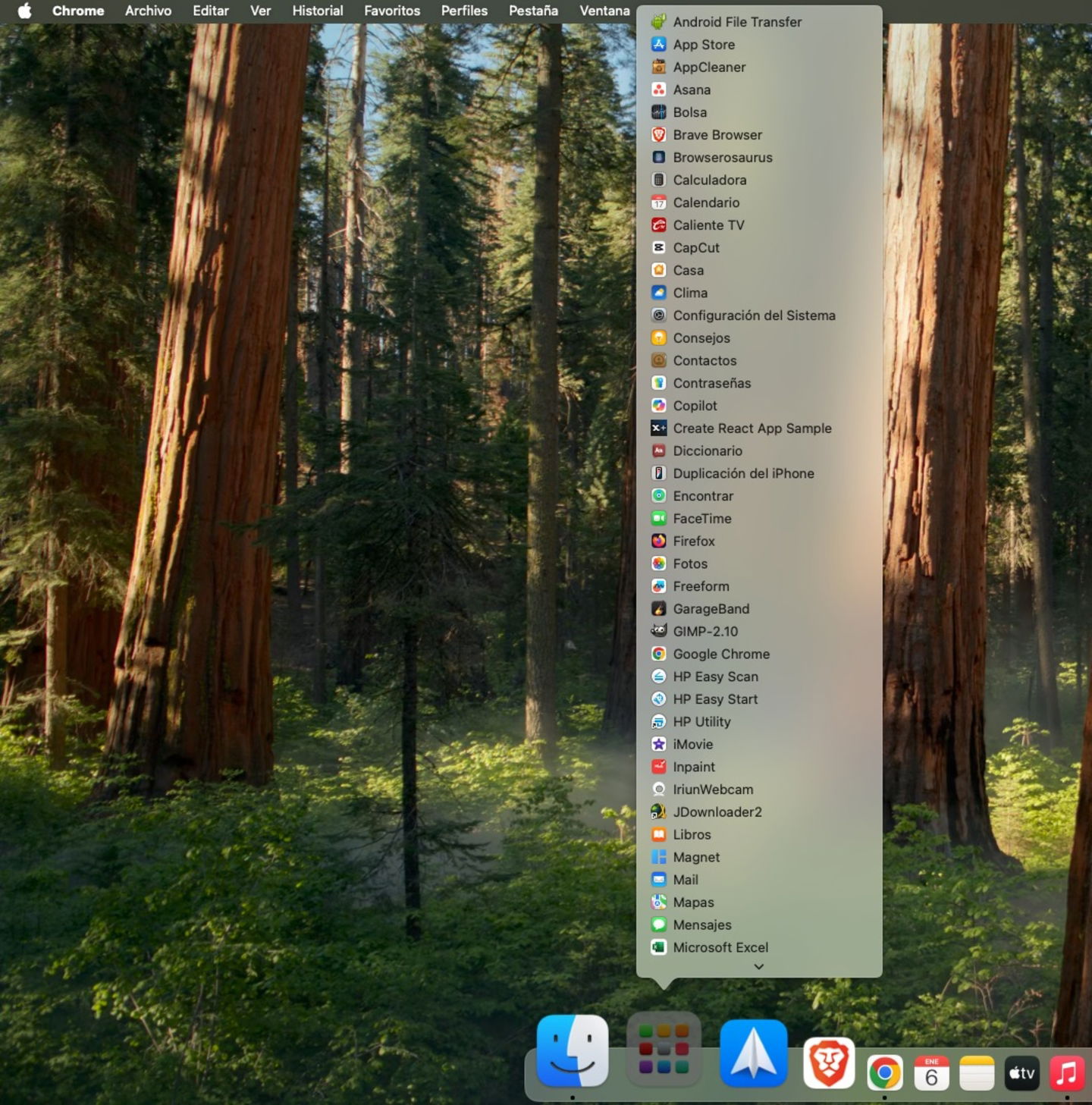
Task: Click the CapCut icon
Action: tap(659, 248)
